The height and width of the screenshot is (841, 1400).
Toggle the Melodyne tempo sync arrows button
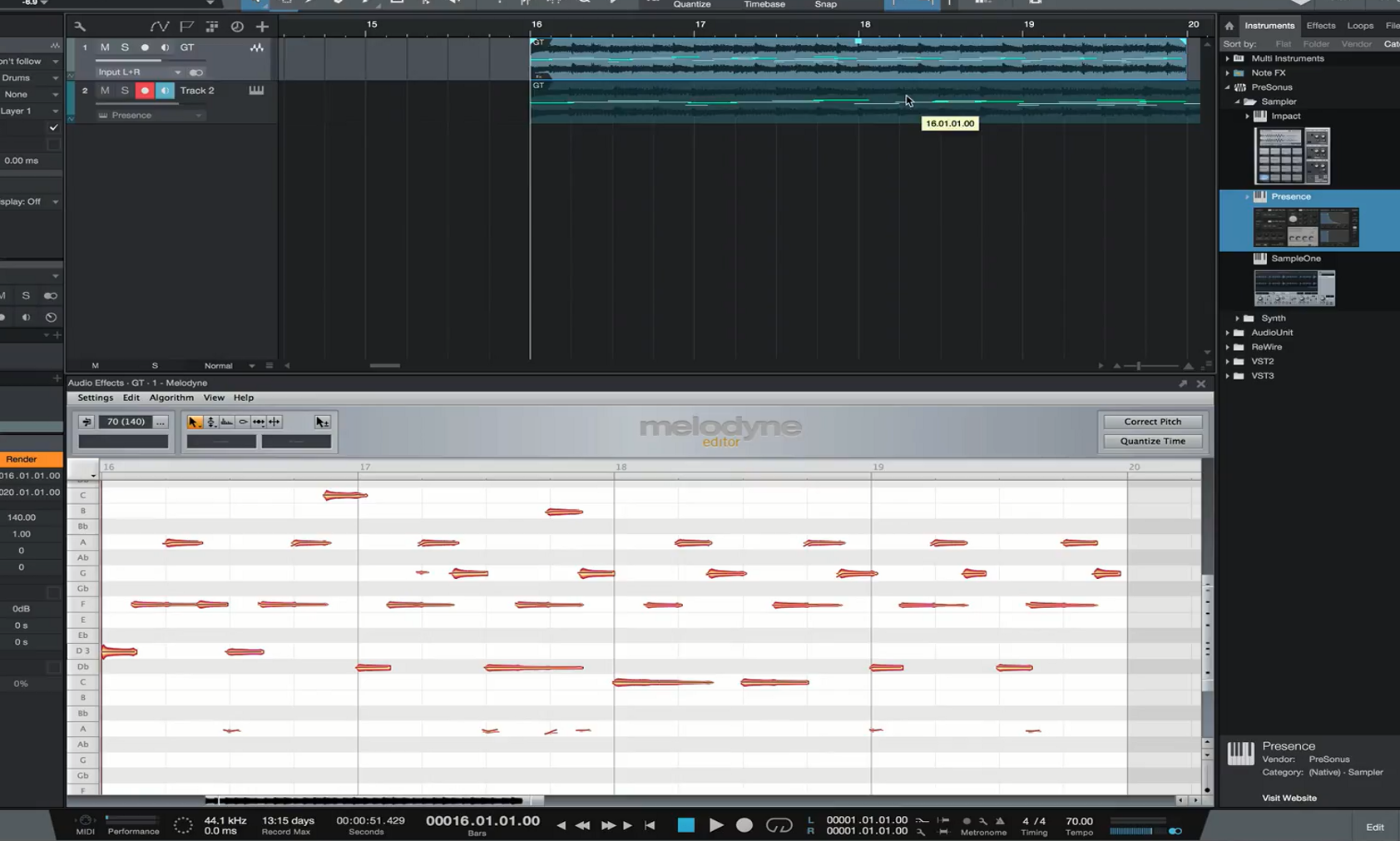pyautogui.click(x=87, y=422)
